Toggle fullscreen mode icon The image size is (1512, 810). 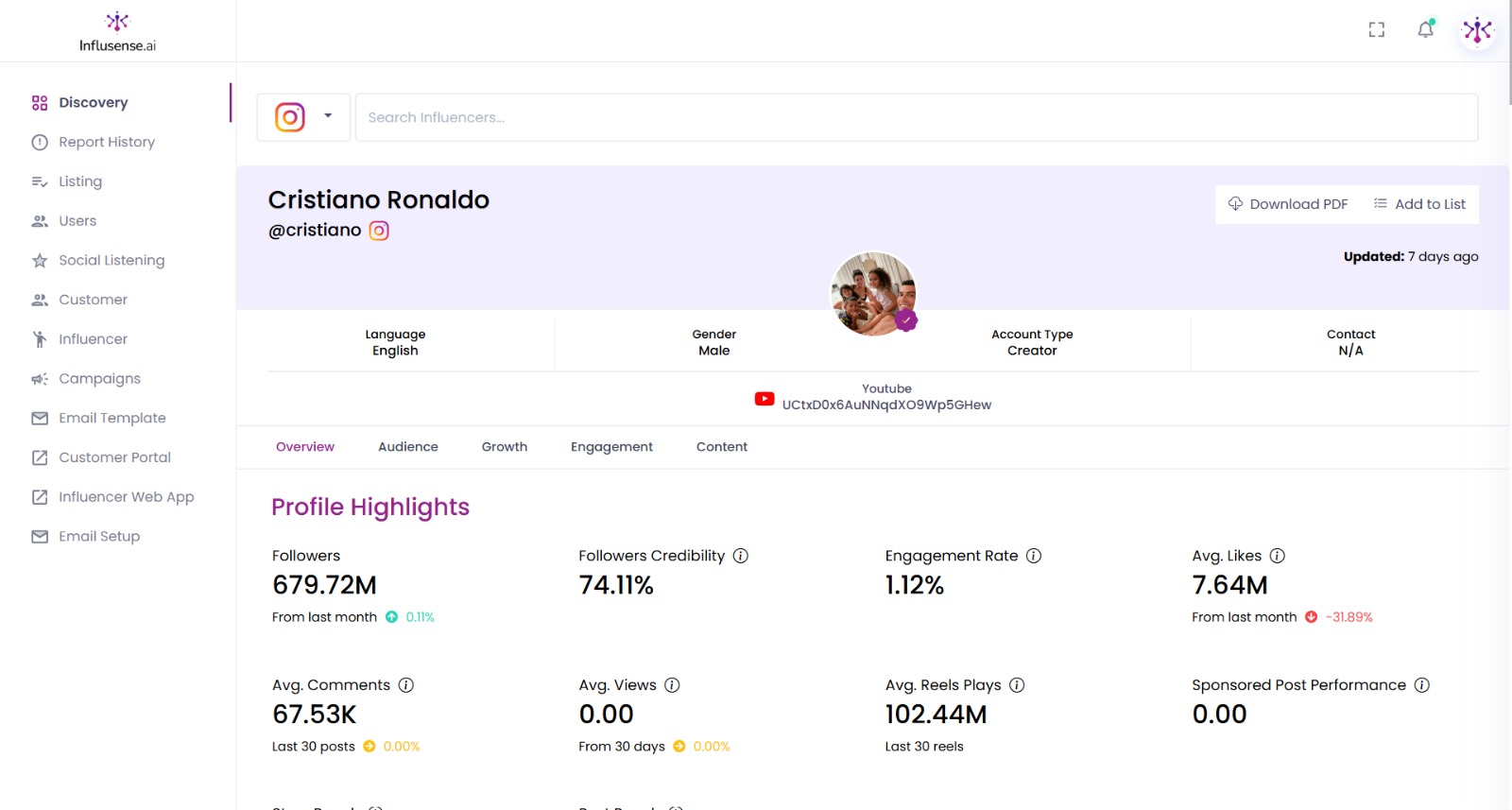point(1377,30)
